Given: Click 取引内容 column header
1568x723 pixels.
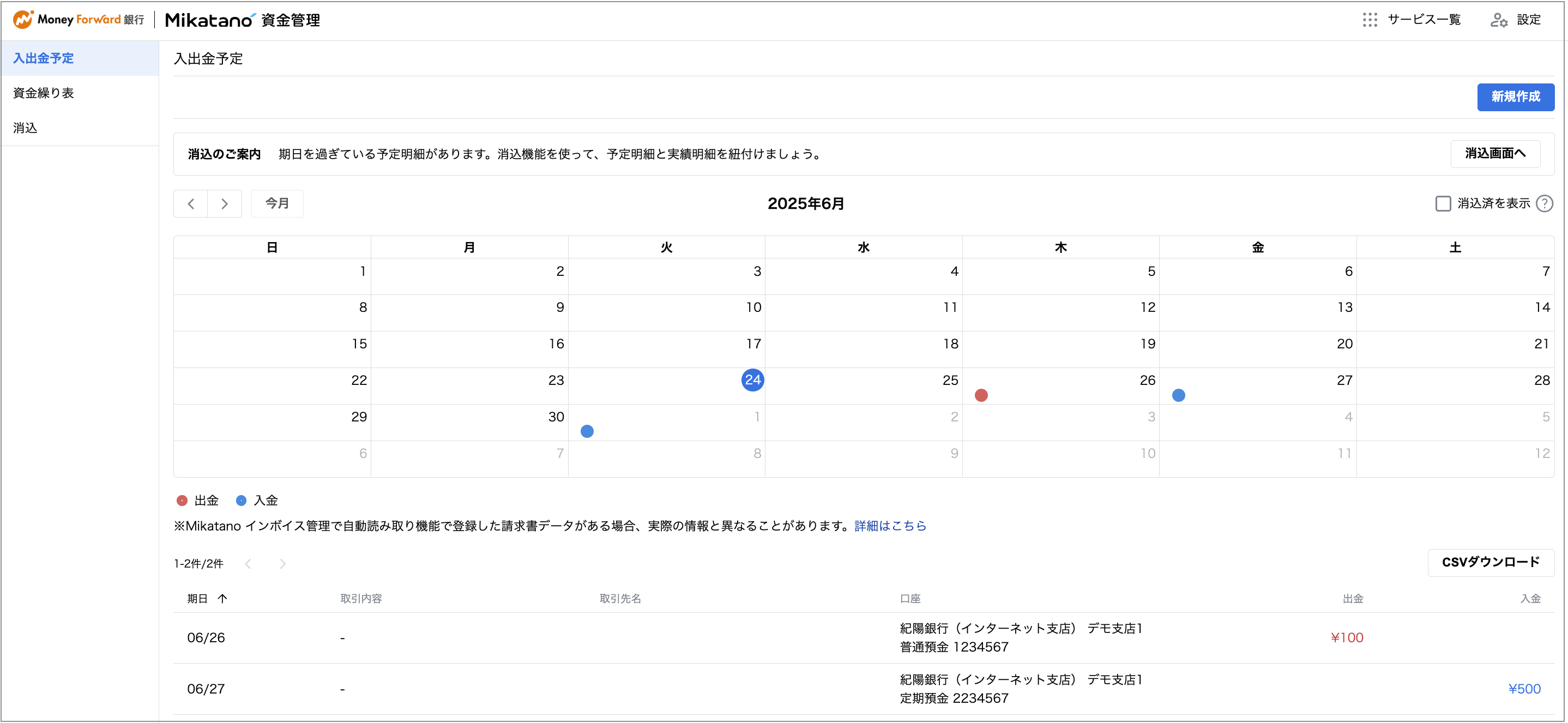Looking at the screenshot, I should pos(361,599).
